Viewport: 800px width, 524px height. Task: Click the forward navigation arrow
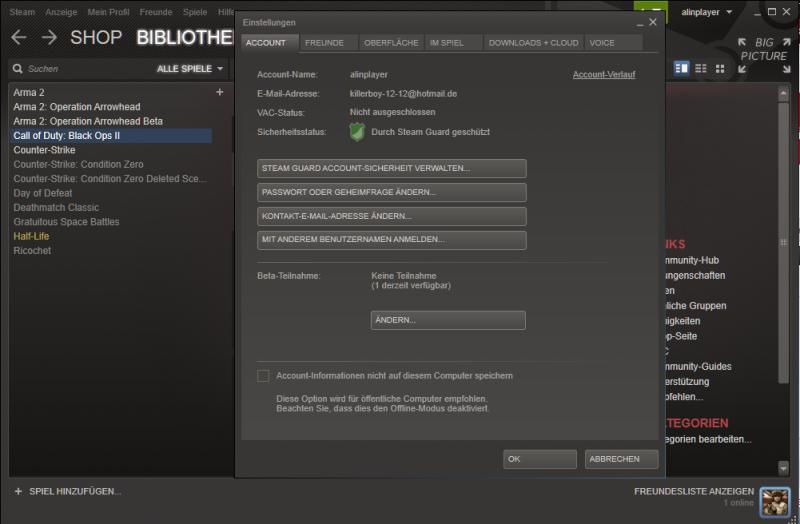click(x=48, y=37)
